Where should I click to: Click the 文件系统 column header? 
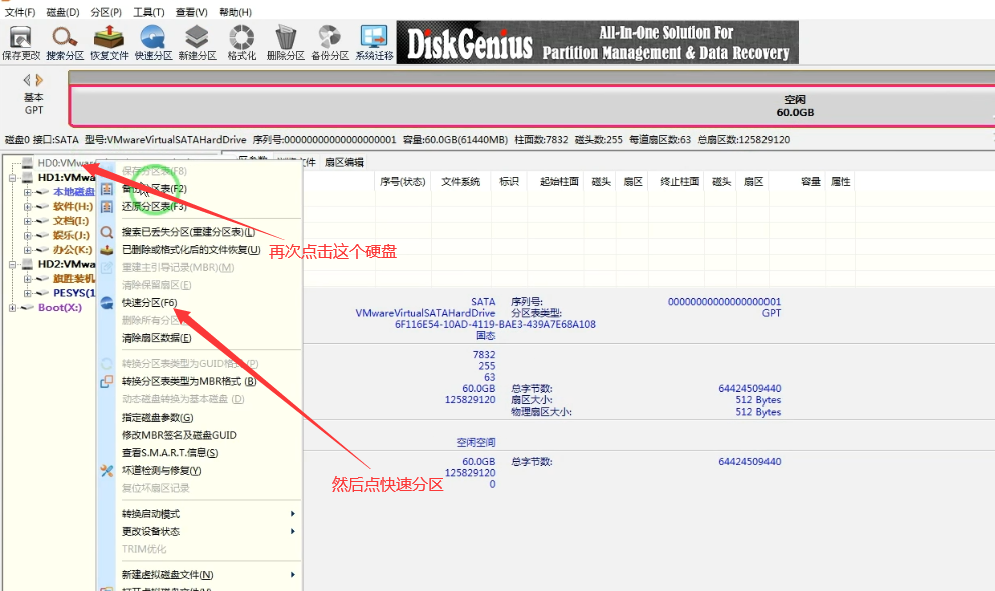pos(461,182)
